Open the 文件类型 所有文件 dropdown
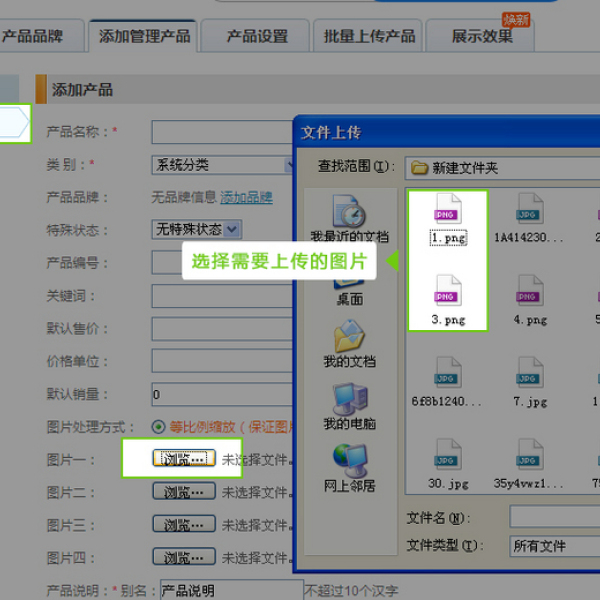 point(554,546)
